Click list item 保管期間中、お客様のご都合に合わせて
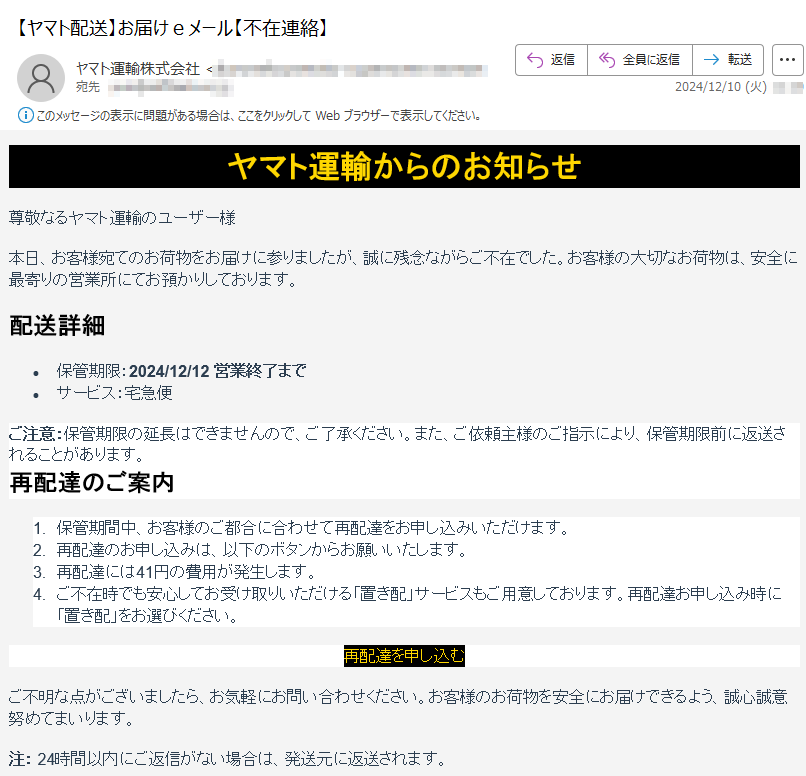The image size is (806, 776). (x=313, y=528)
